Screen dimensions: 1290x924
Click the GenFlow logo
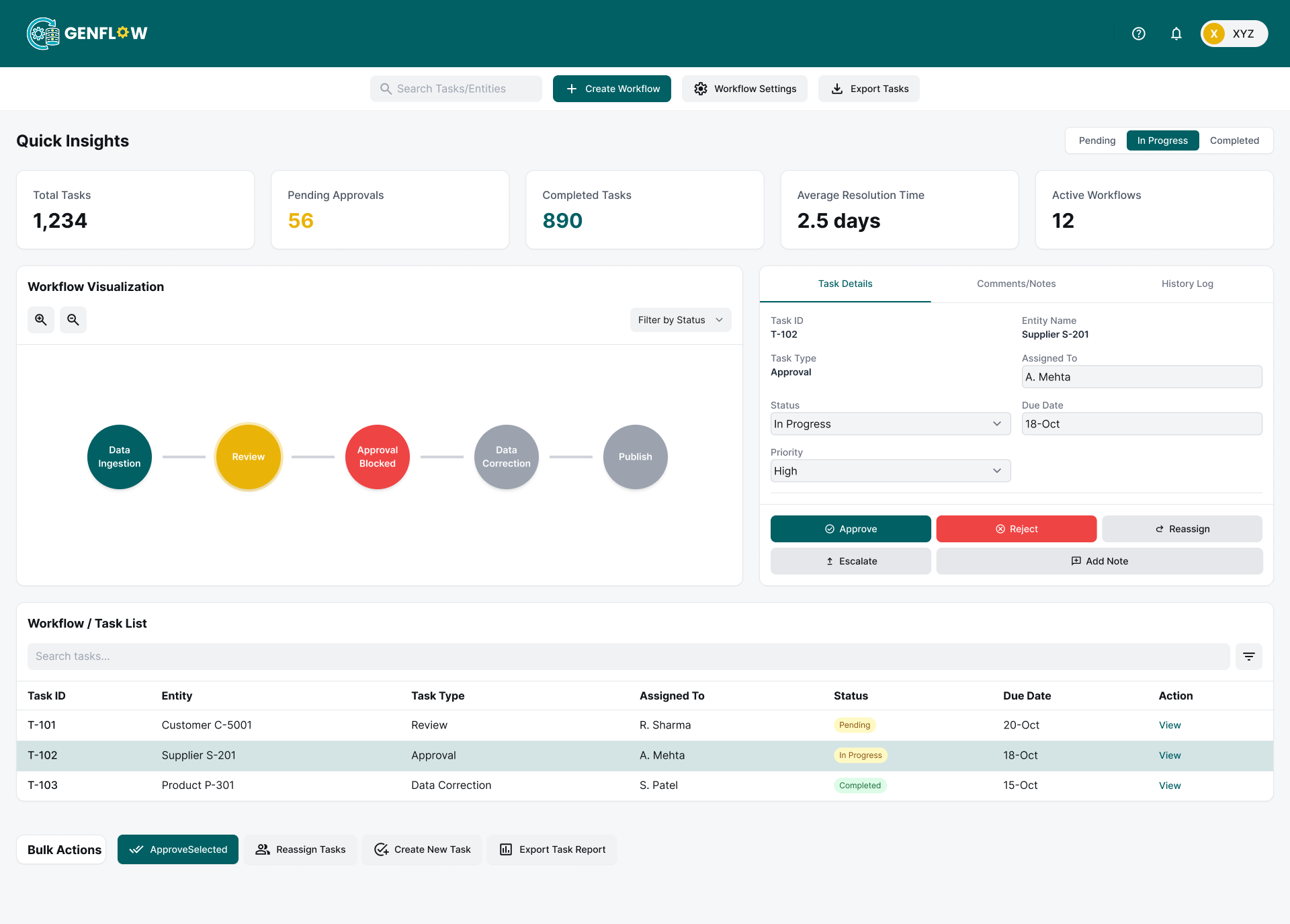tap(87, 33)
